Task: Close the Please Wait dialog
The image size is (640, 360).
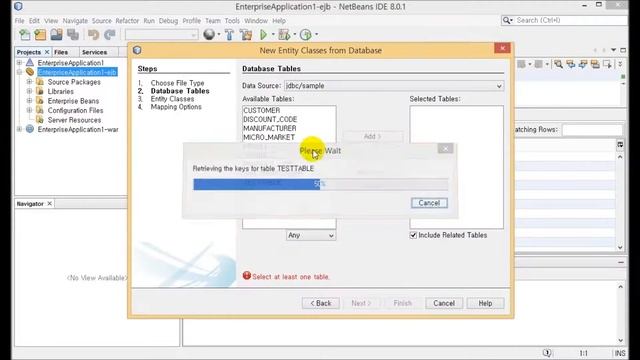Action: click(x=445, y=148)
